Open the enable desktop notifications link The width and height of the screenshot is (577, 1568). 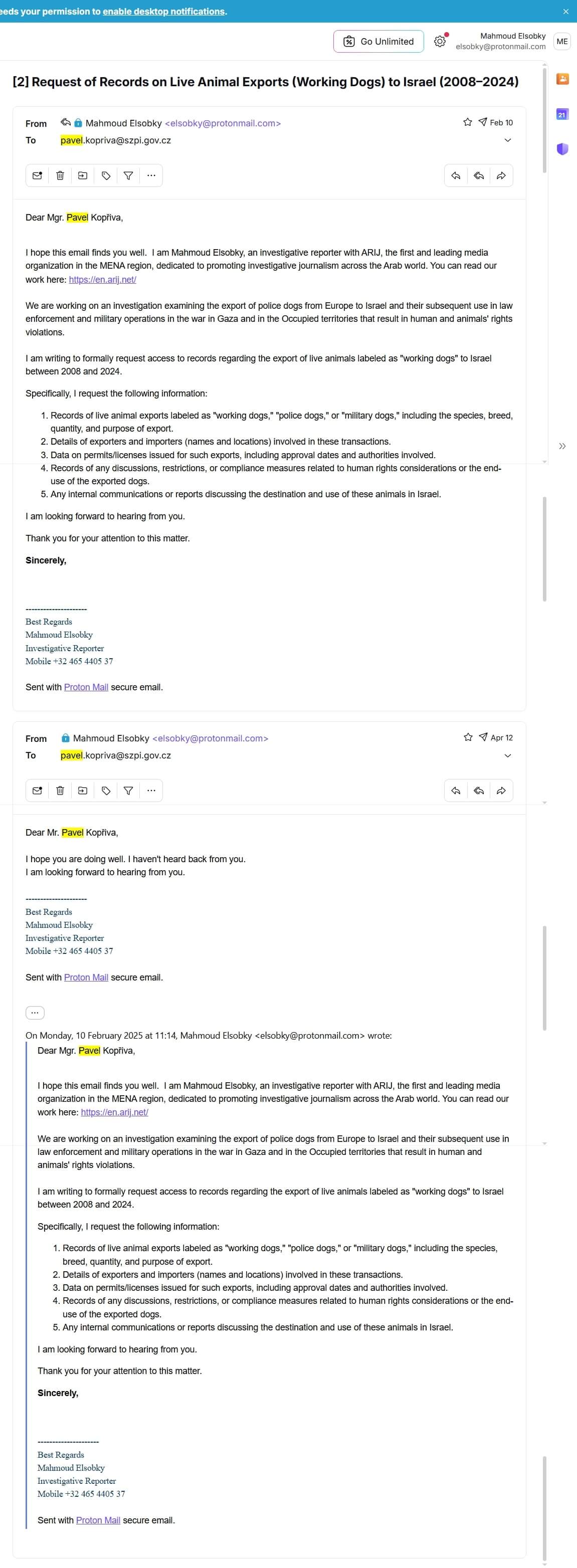pos(164,11)
